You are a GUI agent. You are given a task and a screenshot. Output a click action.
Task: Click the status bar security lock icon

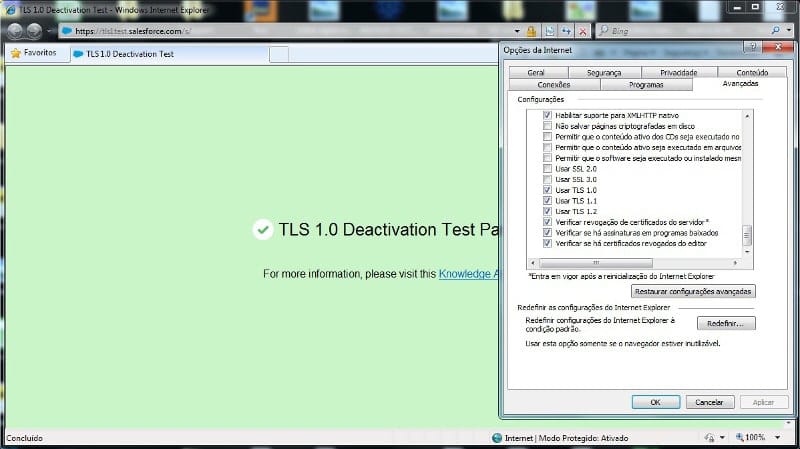tap(709, 438)
